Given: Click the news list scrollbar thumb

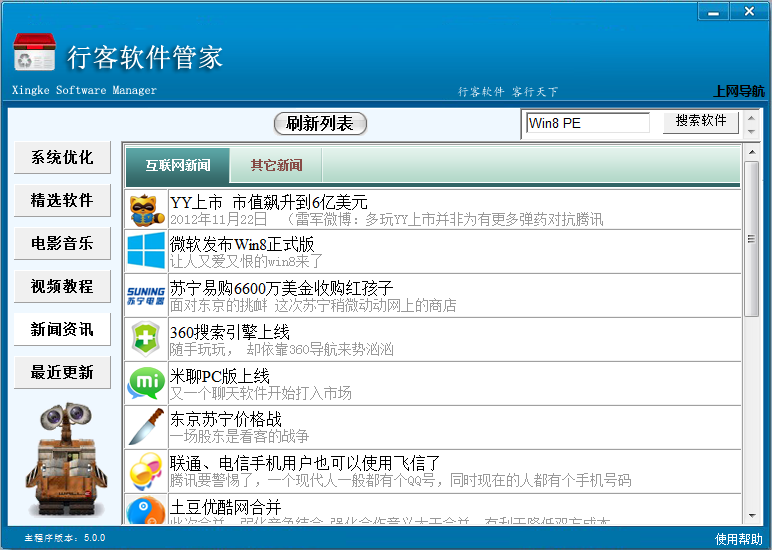Looking at the screenshot, I should pyautogui.click(x=751, y=239).
